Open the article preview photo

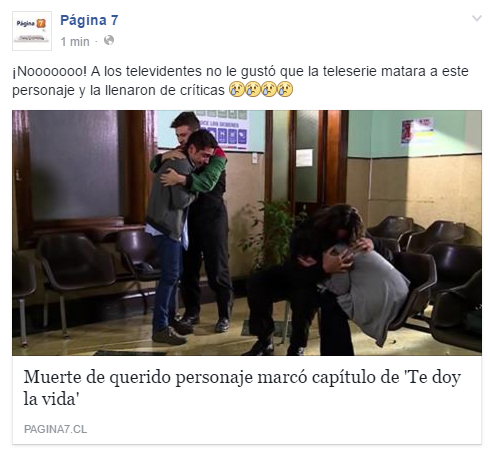247,233
